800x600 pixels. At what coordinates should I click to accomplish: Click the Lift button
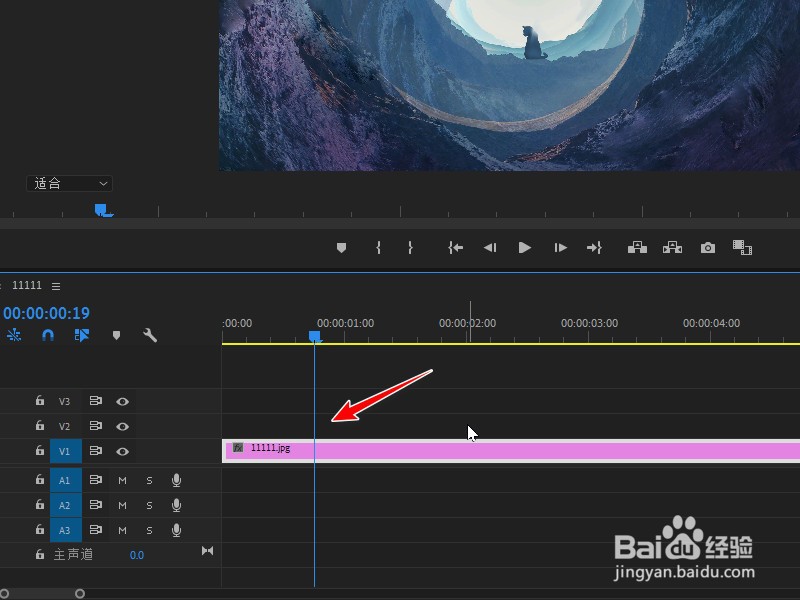637,248
